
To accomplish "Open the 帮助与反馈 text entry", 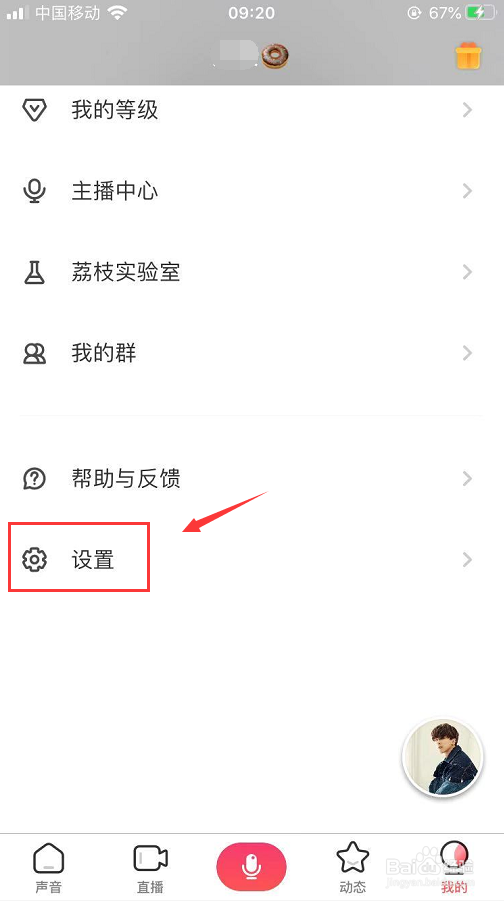I will pyautogui.click(x=126, y=478).
